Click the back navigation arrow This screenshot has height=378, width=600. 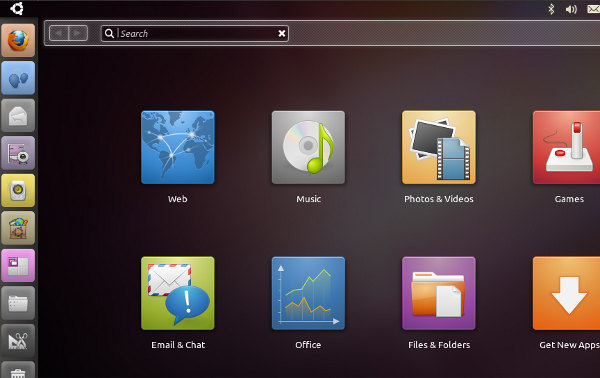pos(59,33)
